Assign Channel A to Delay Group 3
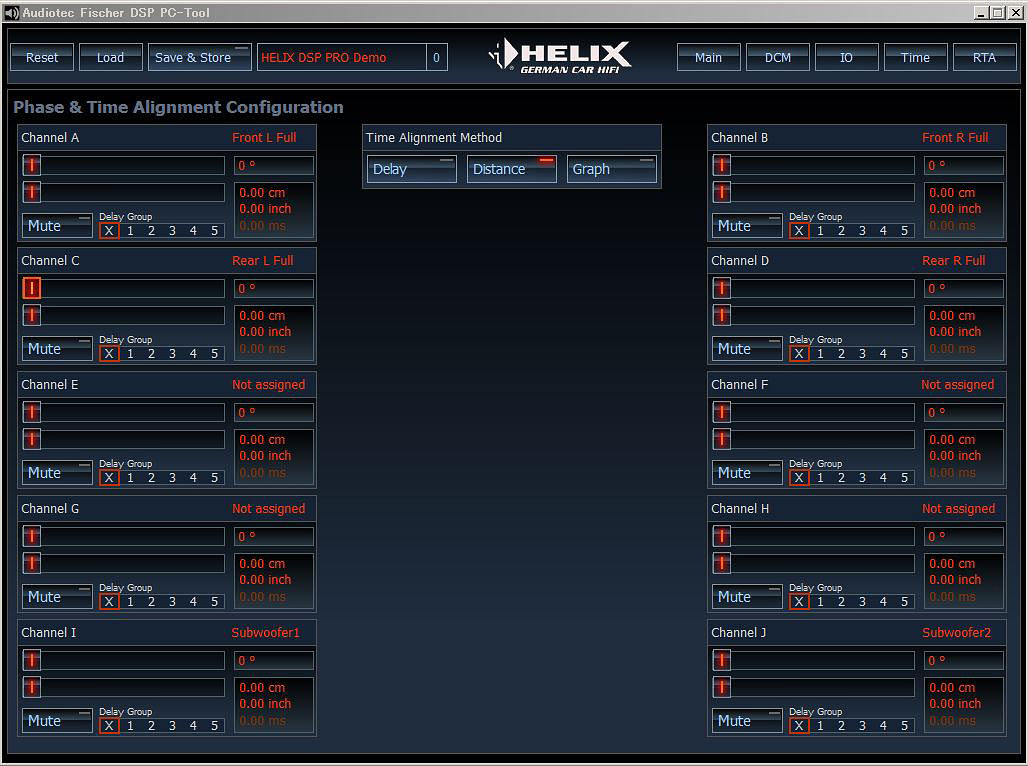 pyautogui.click(x=172, y=231)
